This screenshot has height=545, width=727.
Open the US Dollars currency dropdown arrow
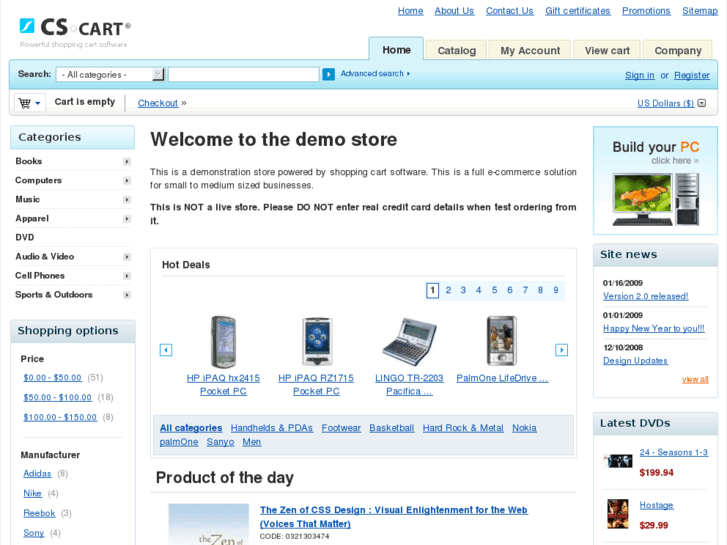702,103
